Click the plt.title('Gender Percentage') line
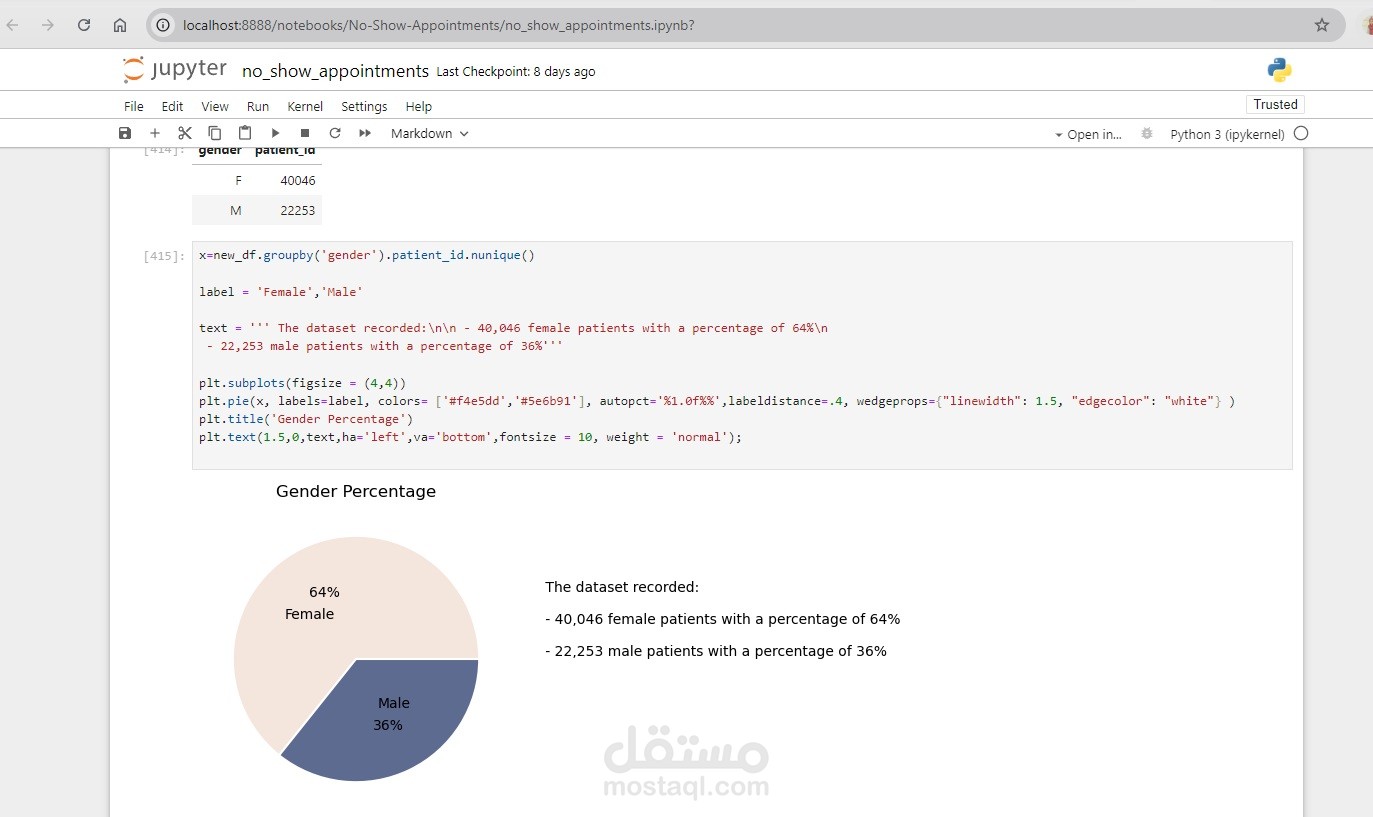This screenshot has width=1373, height=817. pos(306,419)
